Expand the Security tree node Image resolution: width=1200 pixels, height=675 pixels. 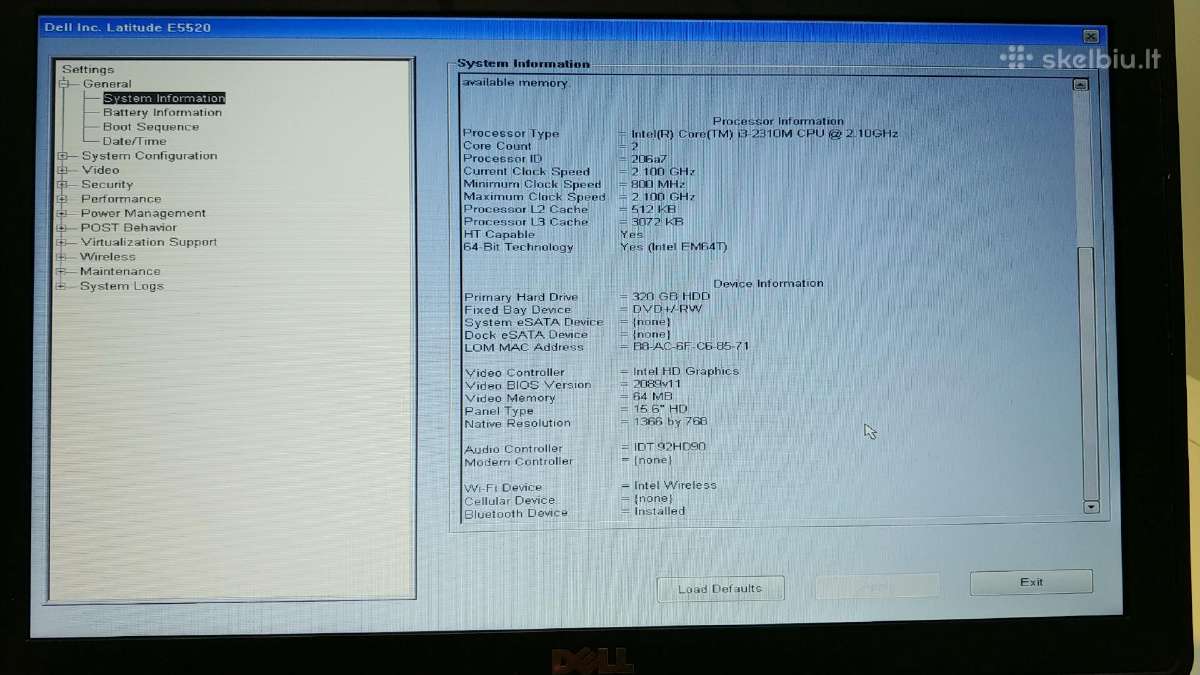(62, 184)
